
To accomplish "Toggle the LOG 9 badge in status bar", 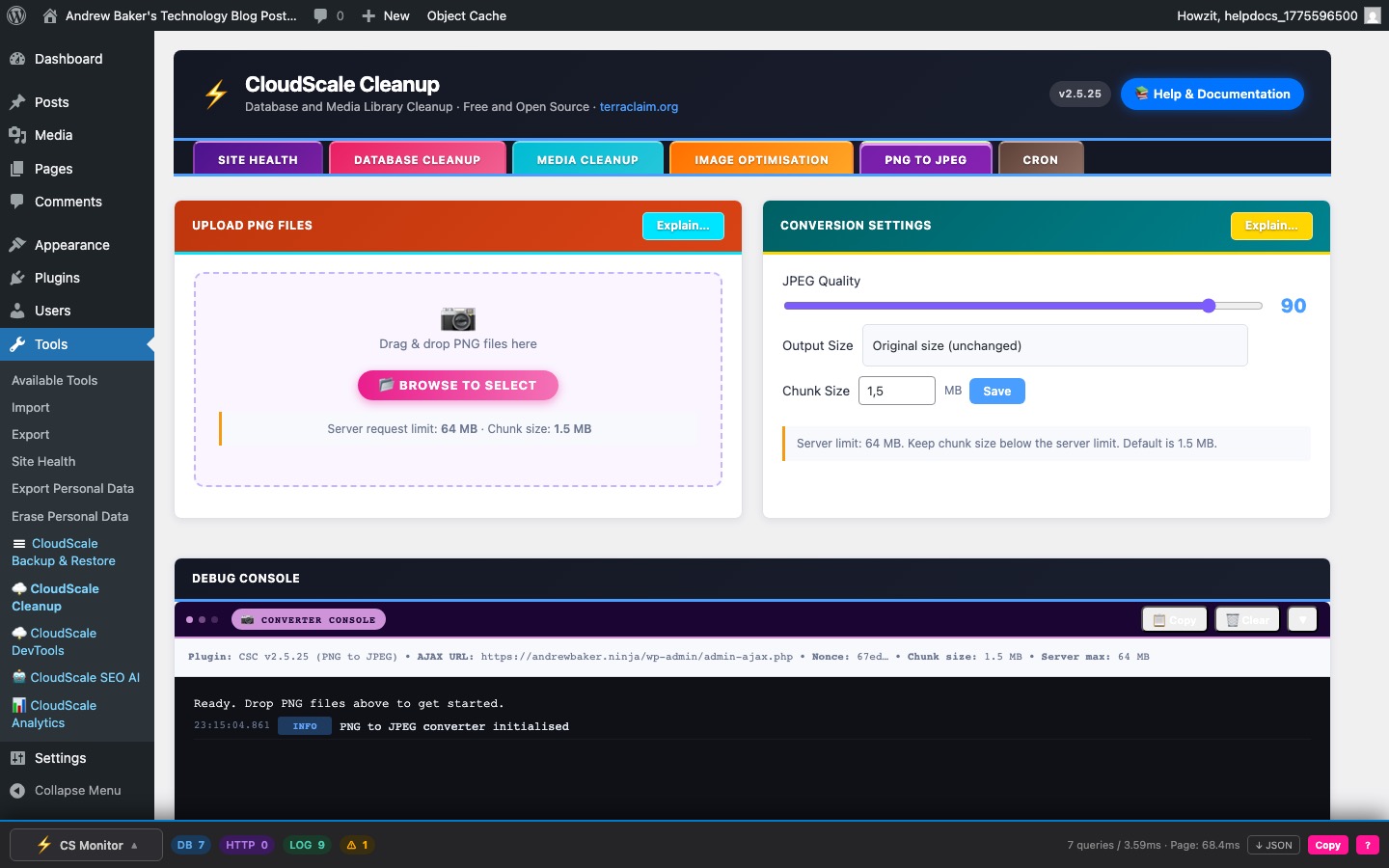I will point(307,845).
